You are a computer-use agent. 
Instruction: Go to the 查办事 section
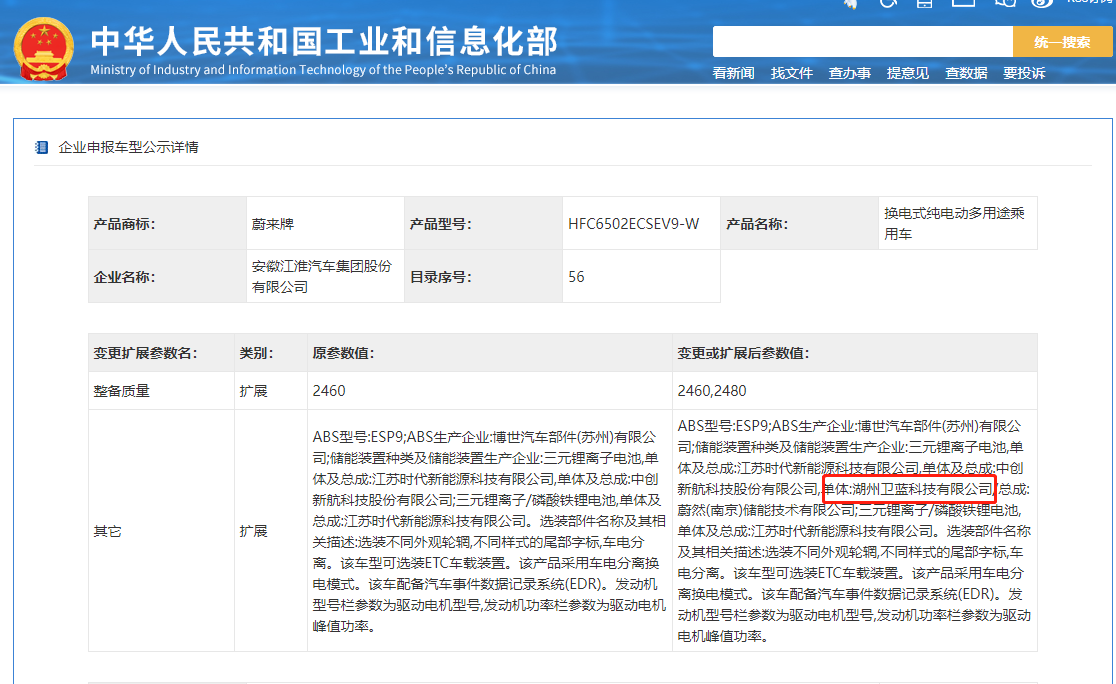click(849, 73)
